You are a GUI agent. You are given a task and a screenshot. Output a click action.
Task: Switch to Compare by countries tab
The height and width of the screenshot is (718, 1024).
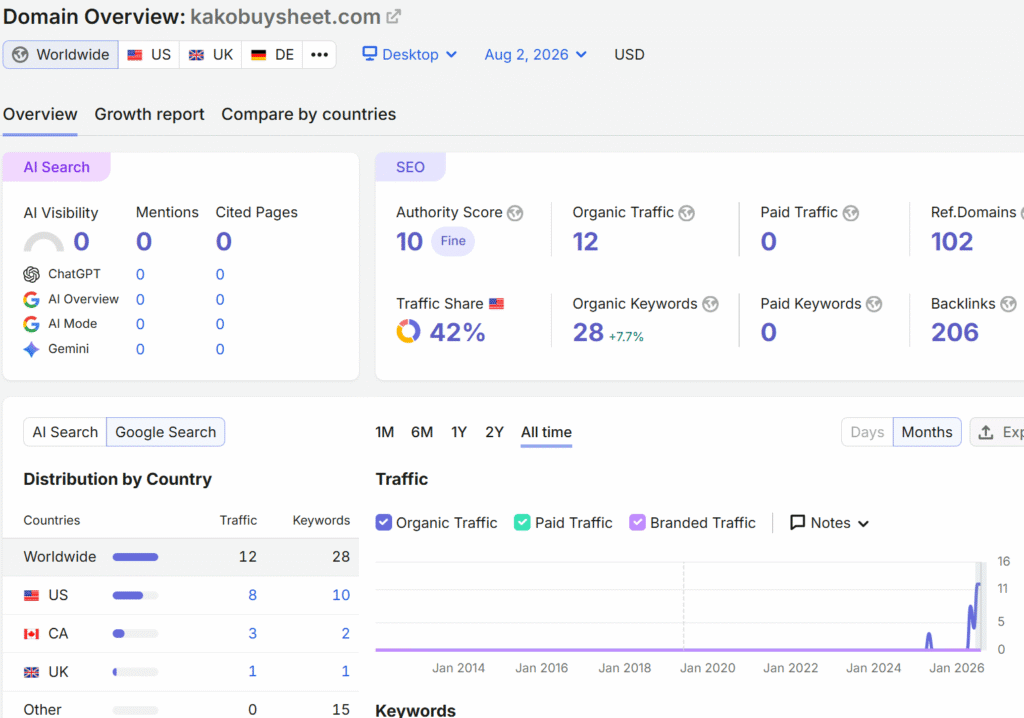click(308, 114)
